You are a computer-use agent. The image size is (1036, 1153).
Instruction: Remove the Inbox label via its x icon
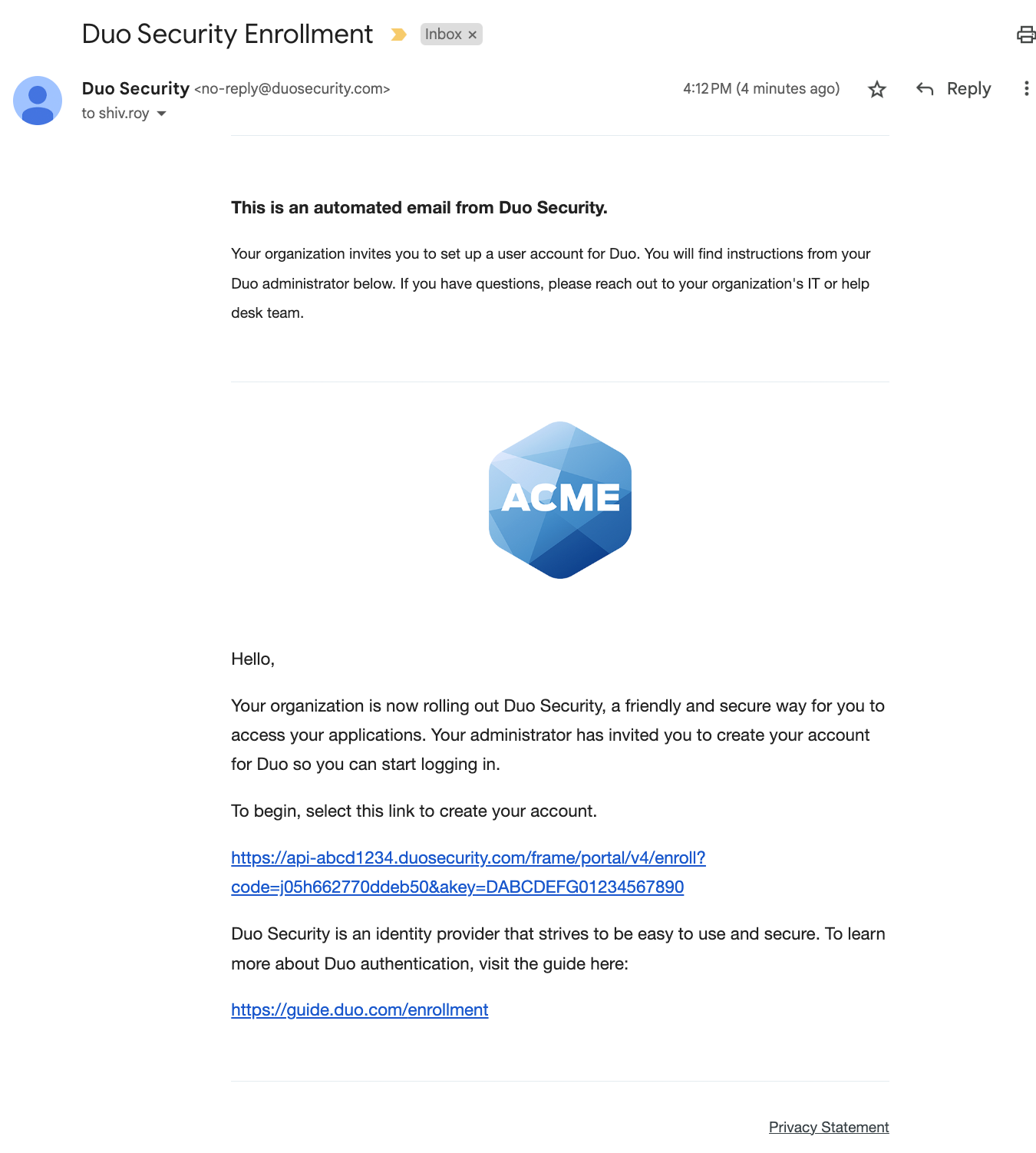473,34
